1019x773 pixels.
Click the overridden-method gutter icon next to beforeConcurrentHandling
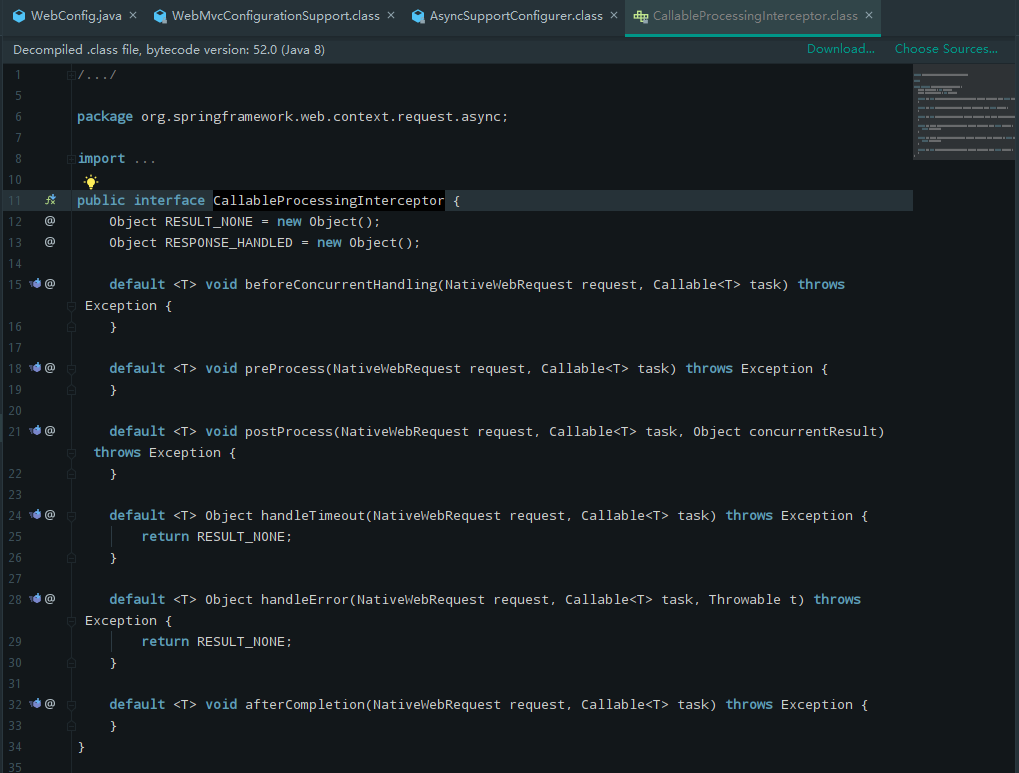coord(38,284)
